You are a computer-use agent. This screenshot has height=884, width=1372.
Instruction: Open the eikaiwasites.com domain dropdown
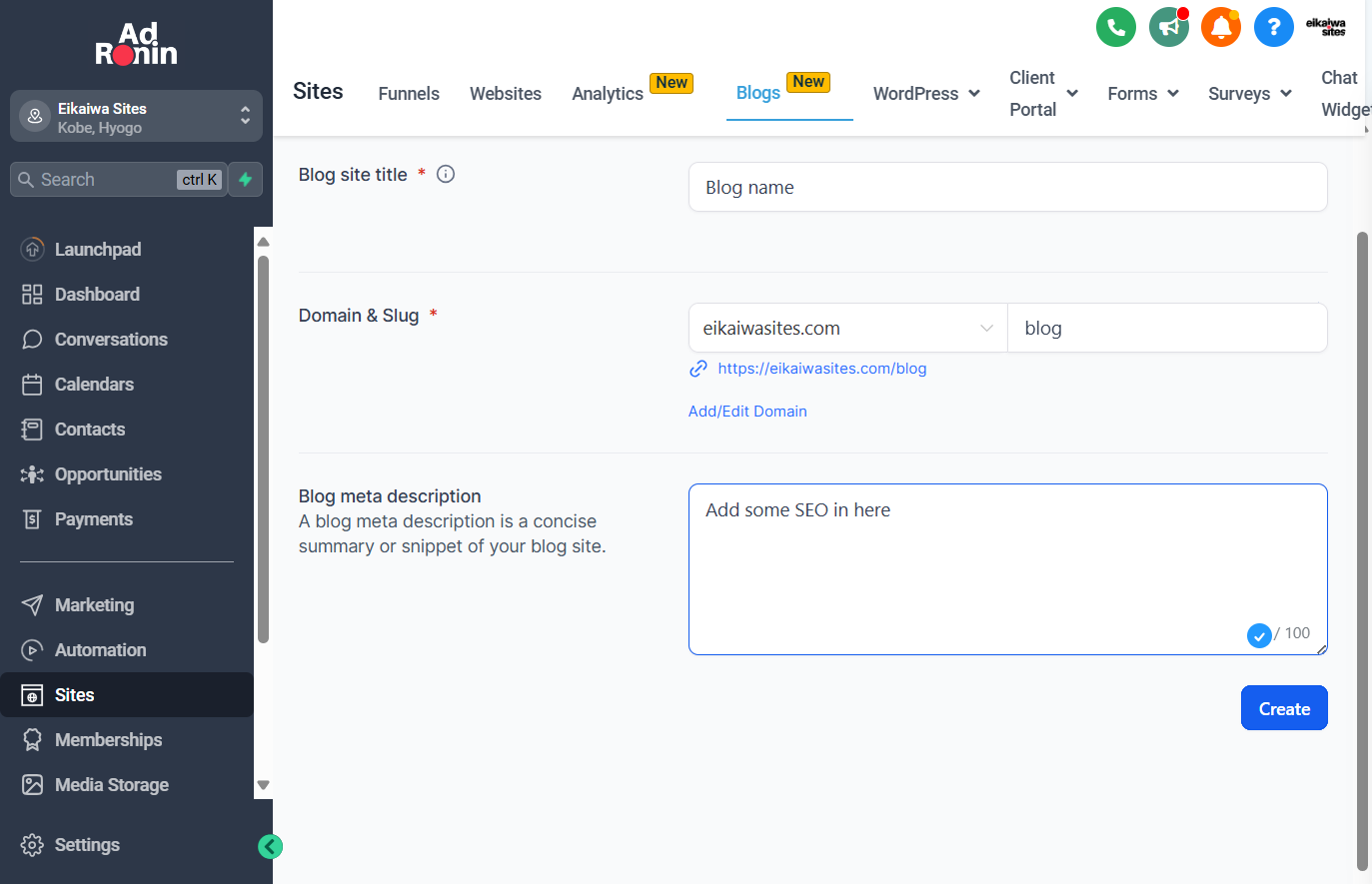click(848, 328)
